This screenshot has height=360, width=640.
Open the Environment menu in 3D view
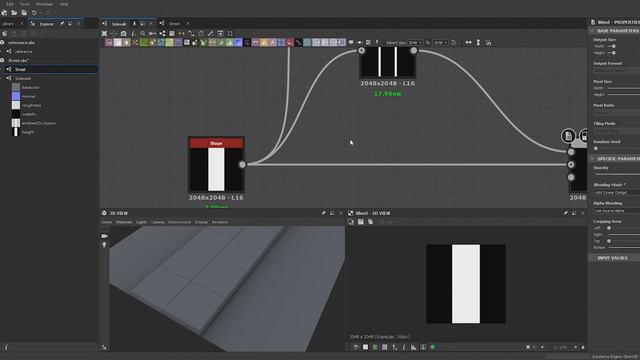[x=180, y=222]
